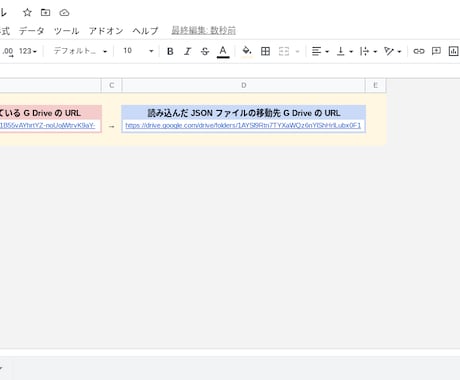This screenshot has width=460, height=380.
Task: Select the 読み込んだ JSON ファイルの移動先 header cell
Action: tap(244, 113)
